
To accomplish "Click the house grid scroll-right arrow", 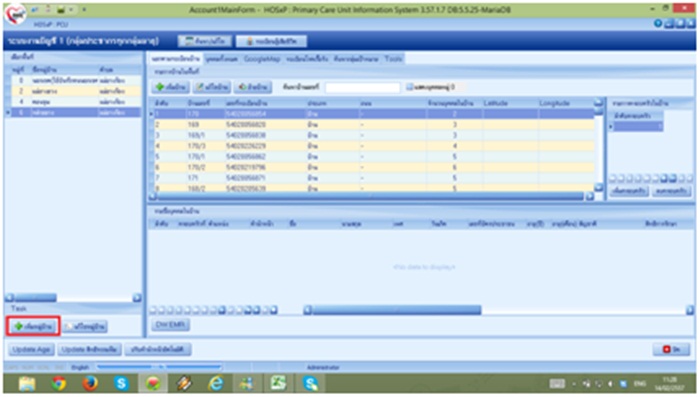I will [590, 196].
